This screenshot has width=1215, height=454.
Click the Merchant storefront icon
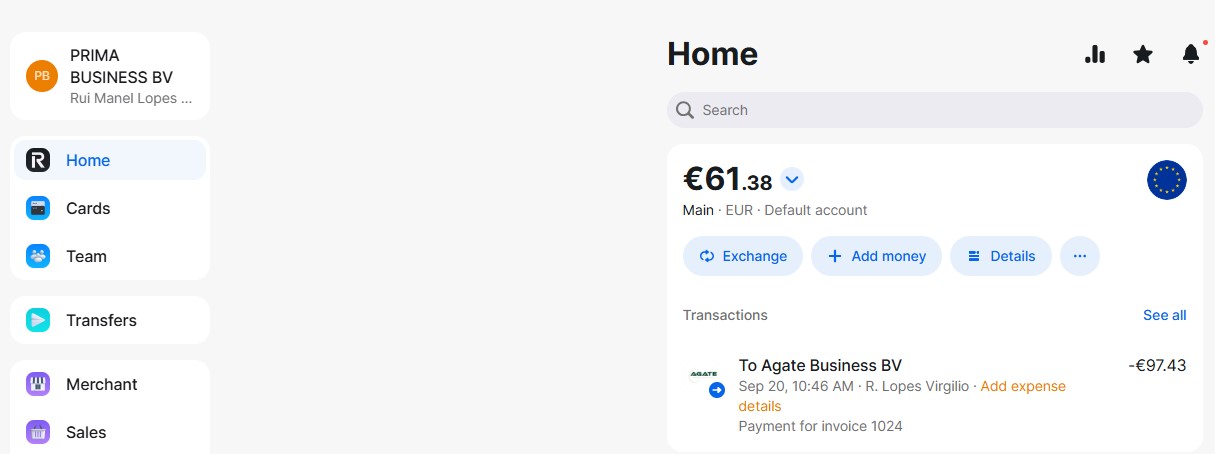[x=38, y=384]
